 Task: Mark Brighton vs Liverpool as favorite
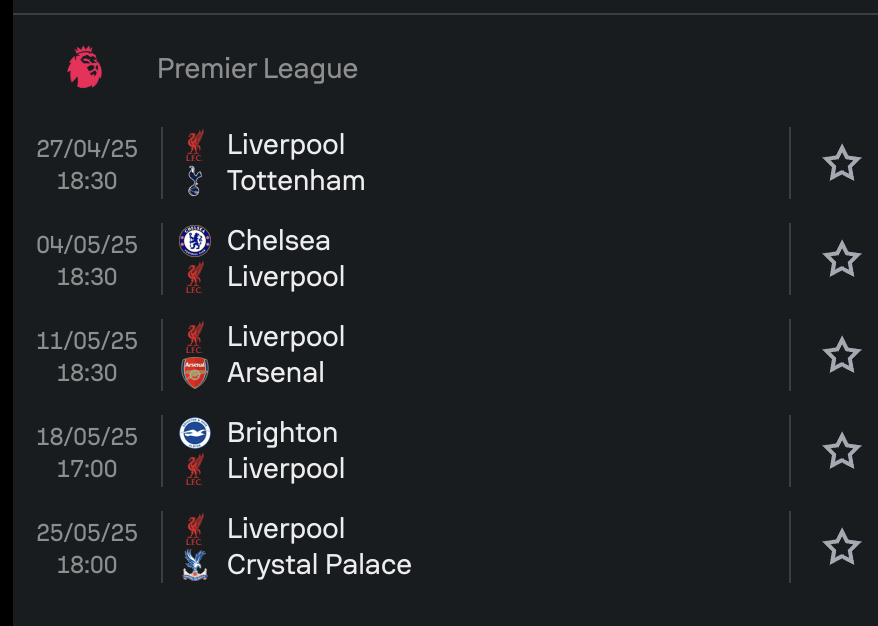[x=842, y=451]
